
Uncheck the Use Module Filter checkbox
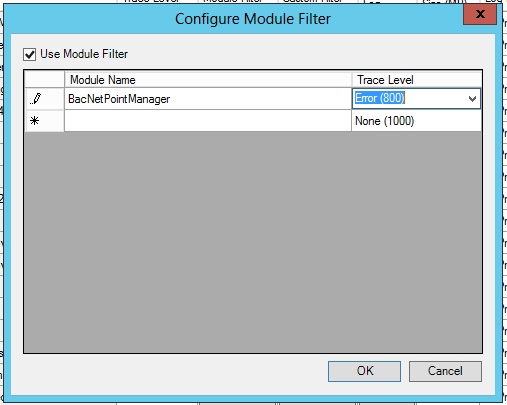tap(29, 54)
